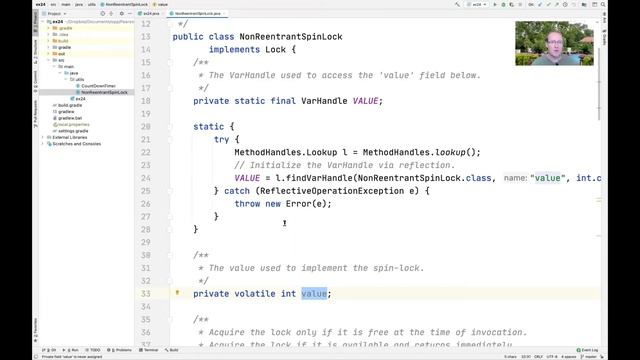640x360 pixels.
Task: Start debugging with the bug icon
Action: 503,4
